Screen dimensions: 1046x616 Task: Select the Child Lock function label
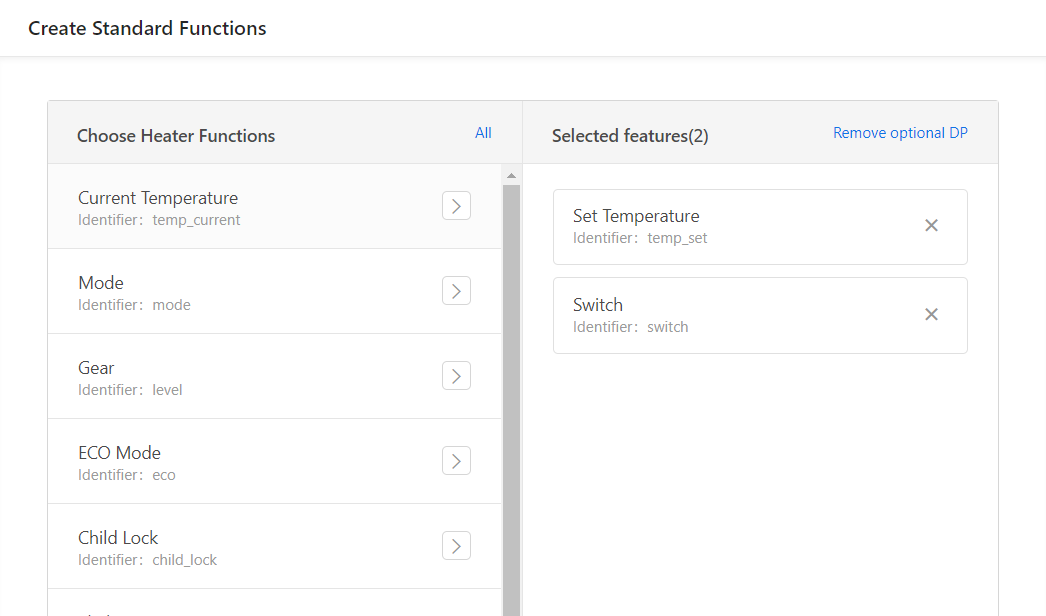pos(118,538)
